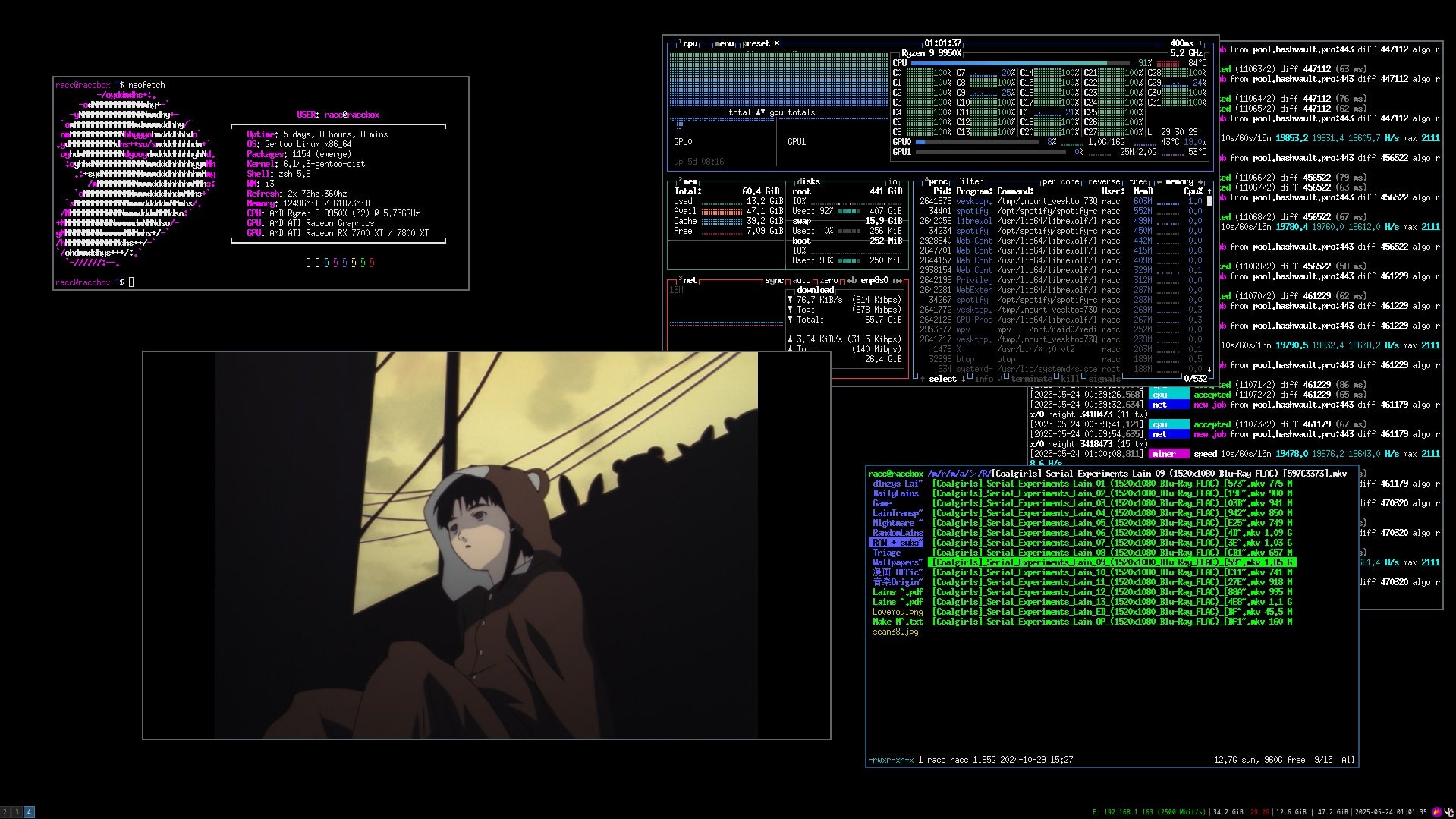1456x819 pixels.
Task: Toggle 'tree' view in btop proc box
Action: point(1138,181)
